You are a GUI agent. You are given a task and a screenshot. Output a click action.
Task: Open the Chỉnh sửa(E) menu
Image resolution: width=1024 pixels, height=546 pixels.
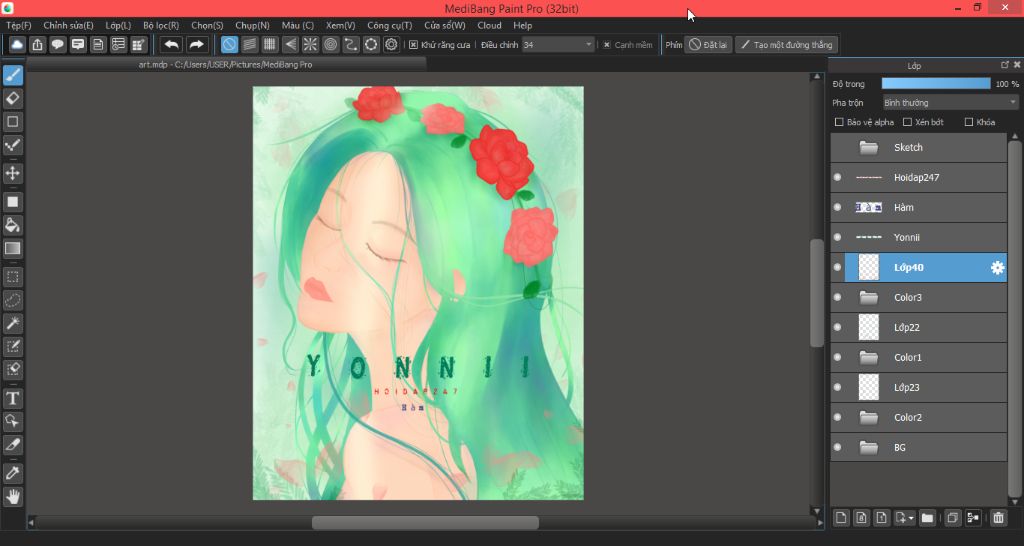(68, 25)
